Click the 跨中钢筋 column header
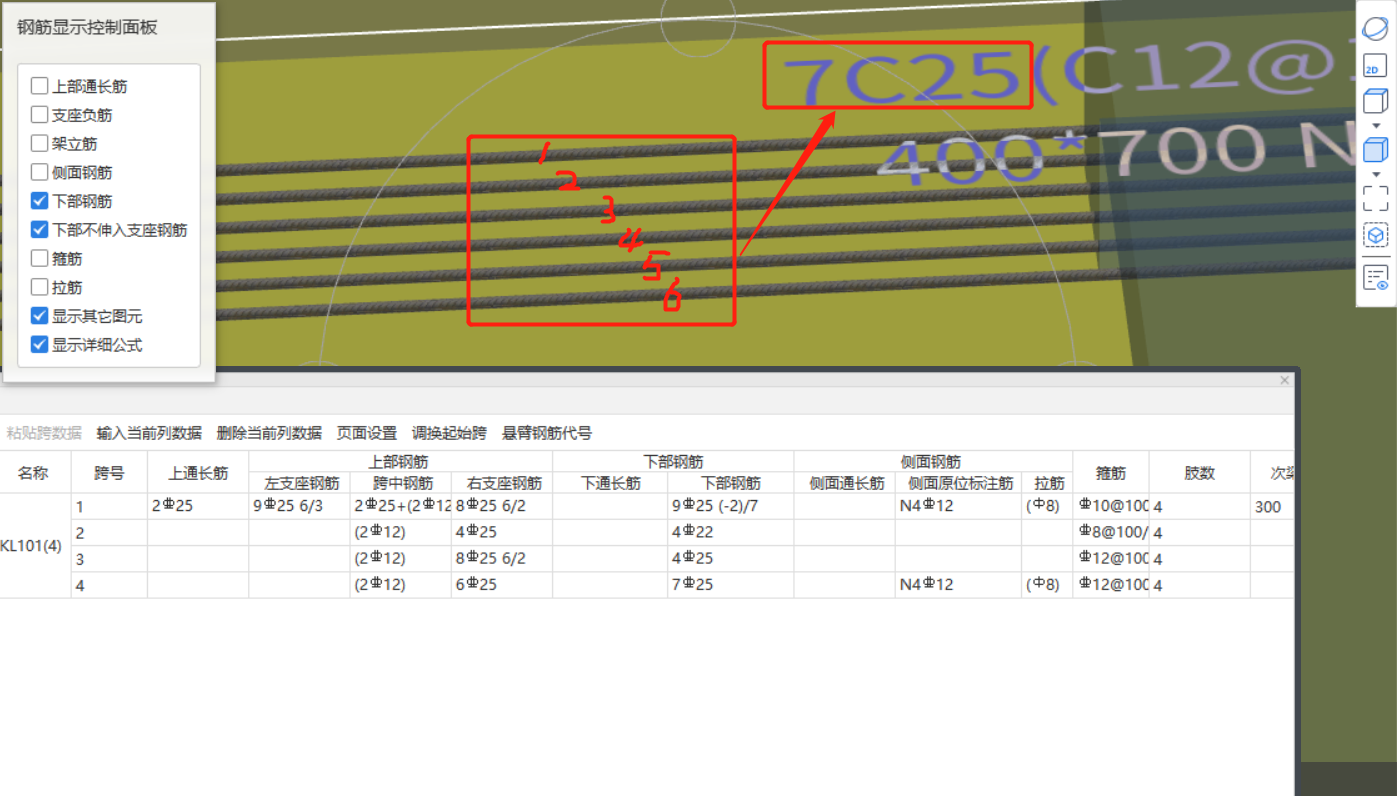This screenshot has width=1397, height=796. click(x=400, y=483)
